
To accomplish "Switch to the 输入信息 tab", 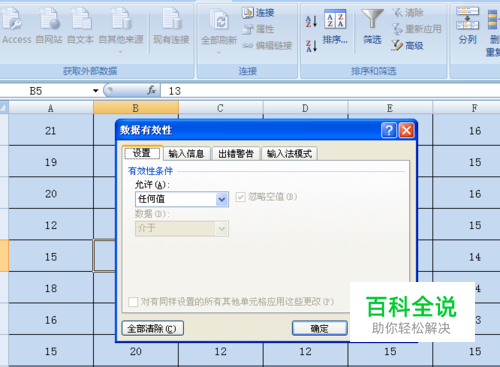I will pos(187,154).
